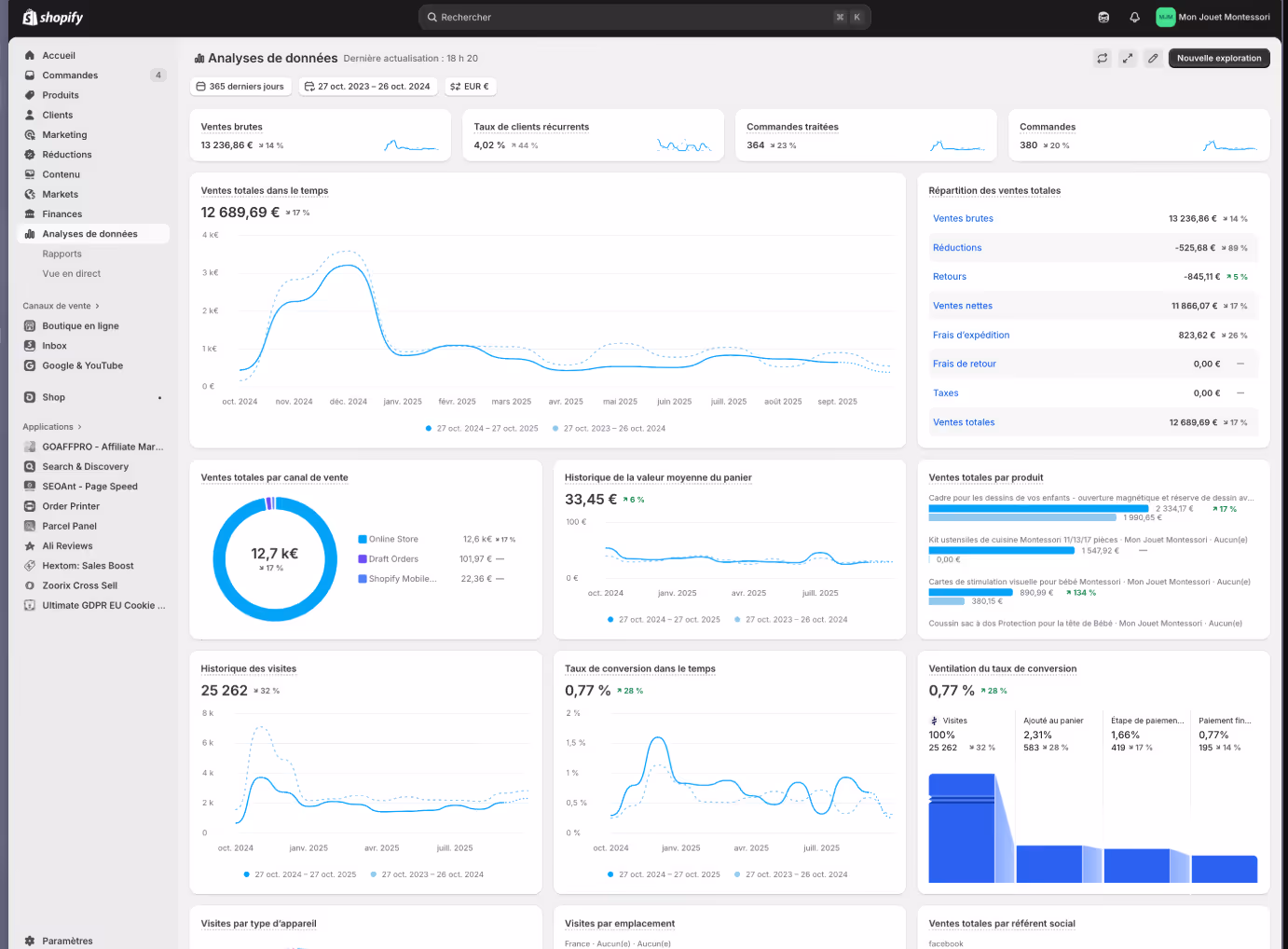Click the Inbox icon in sales channels
The height and width of the screenshot is (949, 1288).
[30, 346]
